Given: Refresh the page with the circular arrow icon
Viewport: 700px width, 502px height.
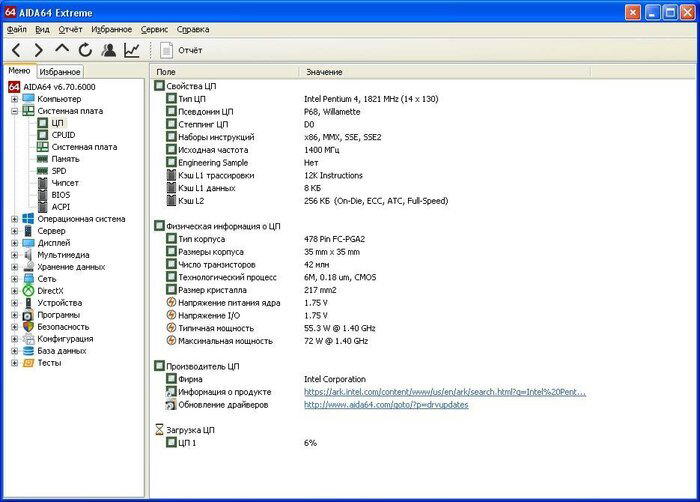Looking at the screenshot, I should pos(85,50).
